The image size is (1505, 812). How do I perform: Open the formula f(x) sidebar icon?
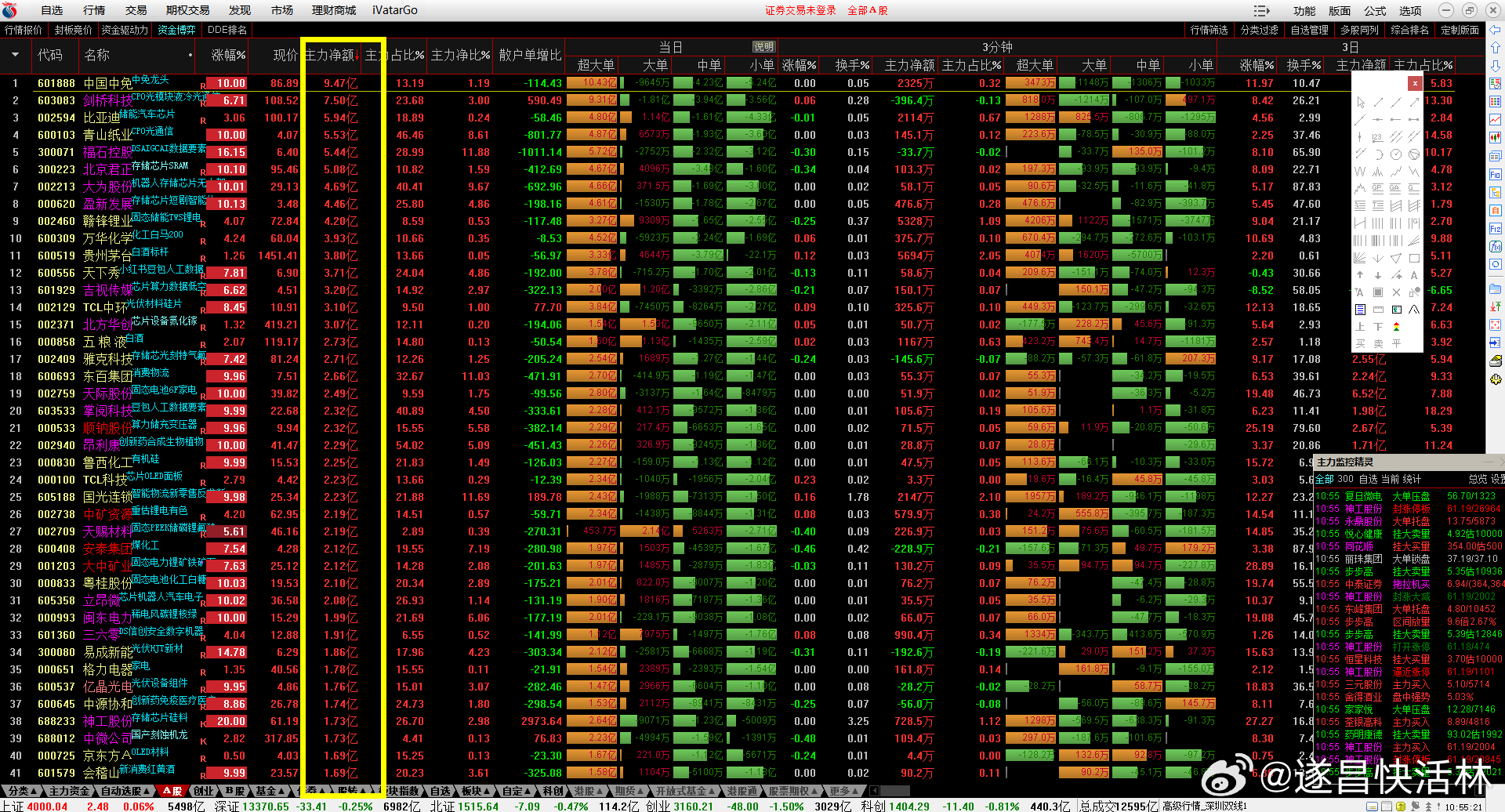[x=1496, y=246]
